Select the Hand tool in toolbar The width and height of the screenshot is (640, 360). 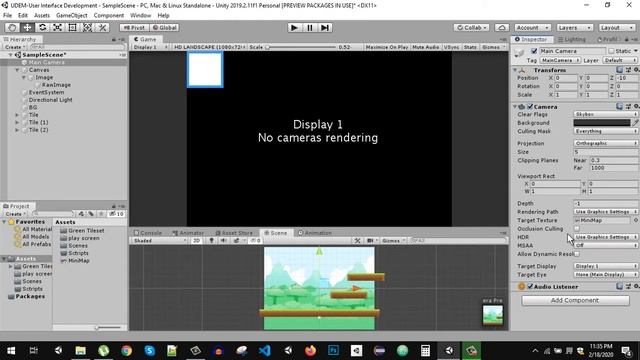click(x=12, y=28)
